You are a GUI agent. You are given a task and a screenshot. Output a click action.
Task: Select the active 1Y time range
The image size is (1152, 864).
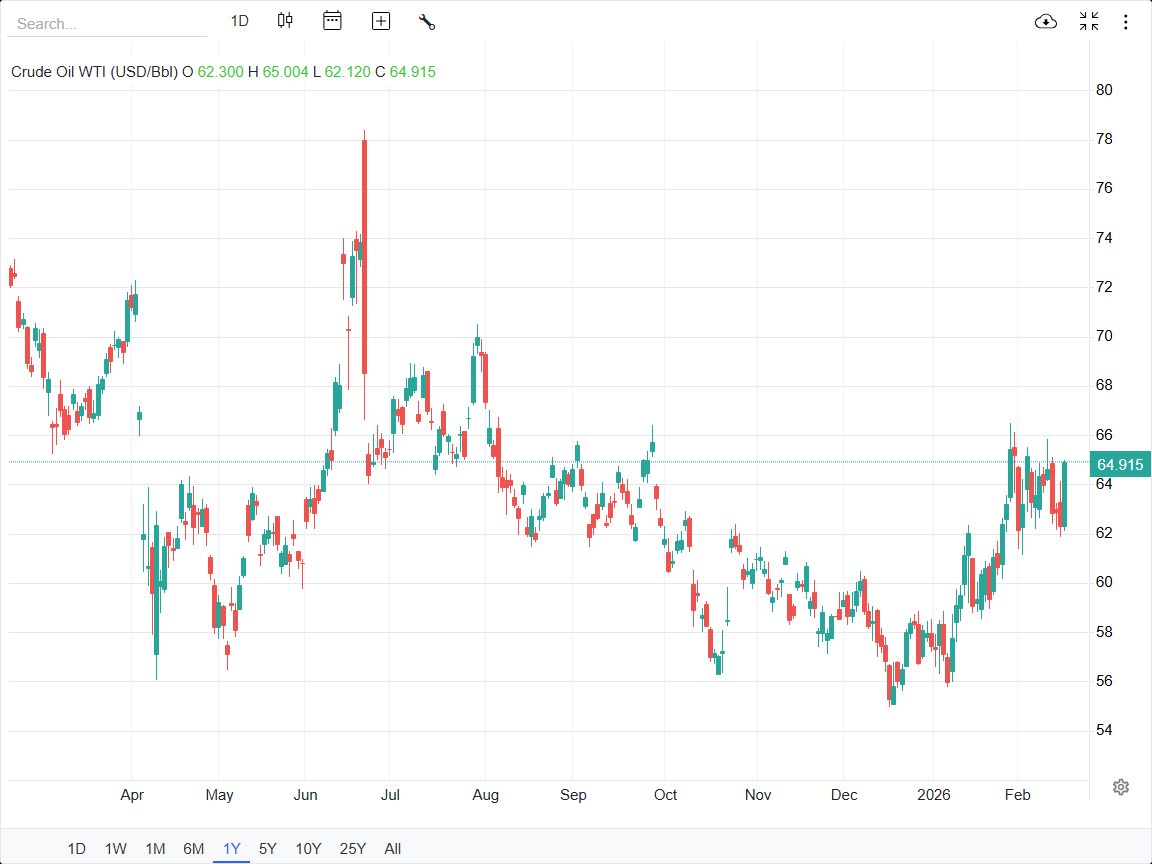pyautogui.click(x=232, y=849)
